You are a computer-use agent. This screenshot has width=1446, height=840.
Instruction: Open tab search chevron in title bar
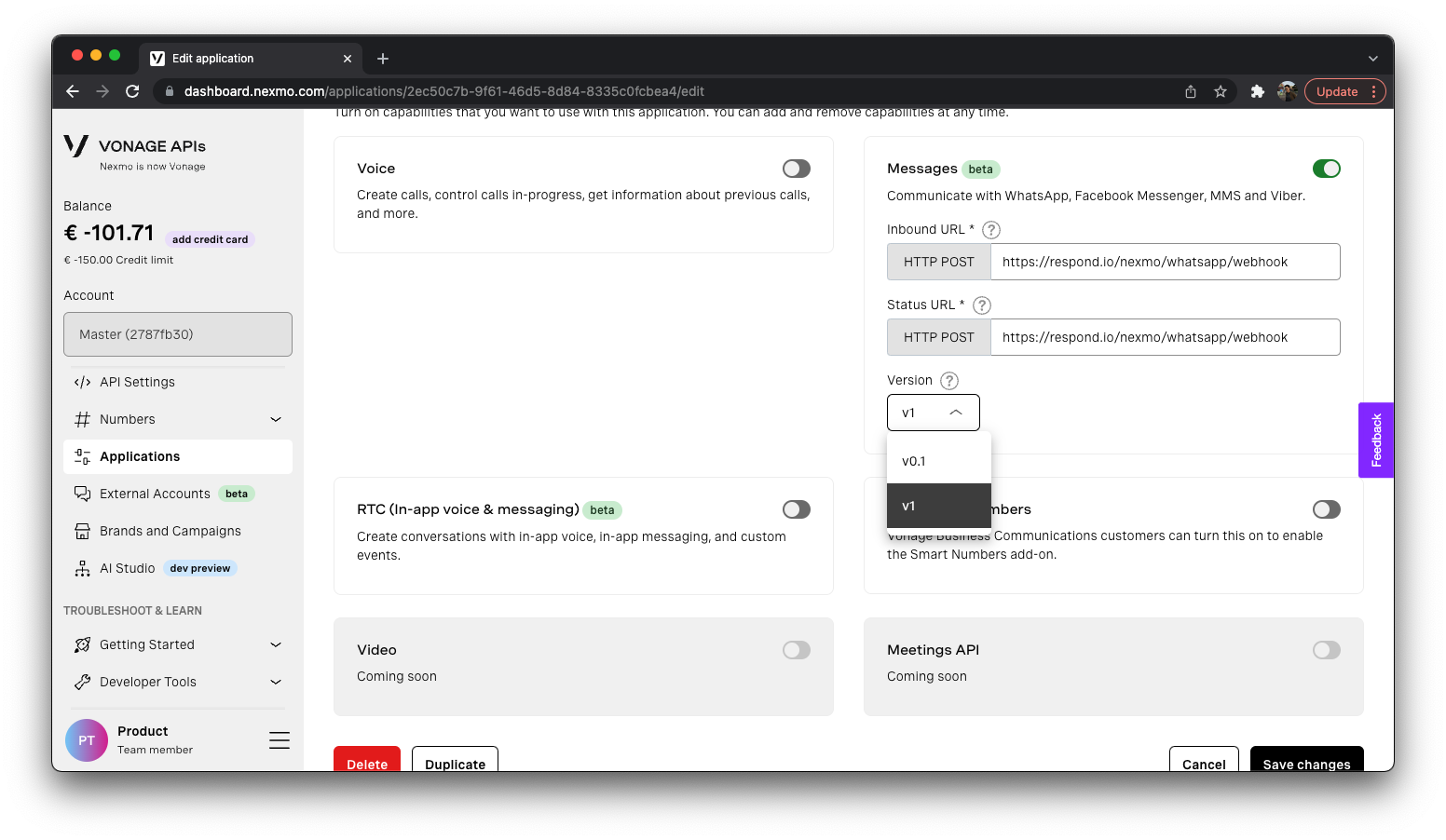point(1372,59)
